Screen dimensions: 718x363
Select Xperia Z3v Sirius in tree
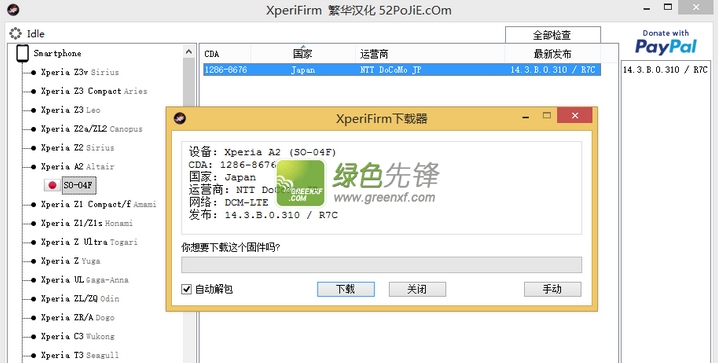80,72
